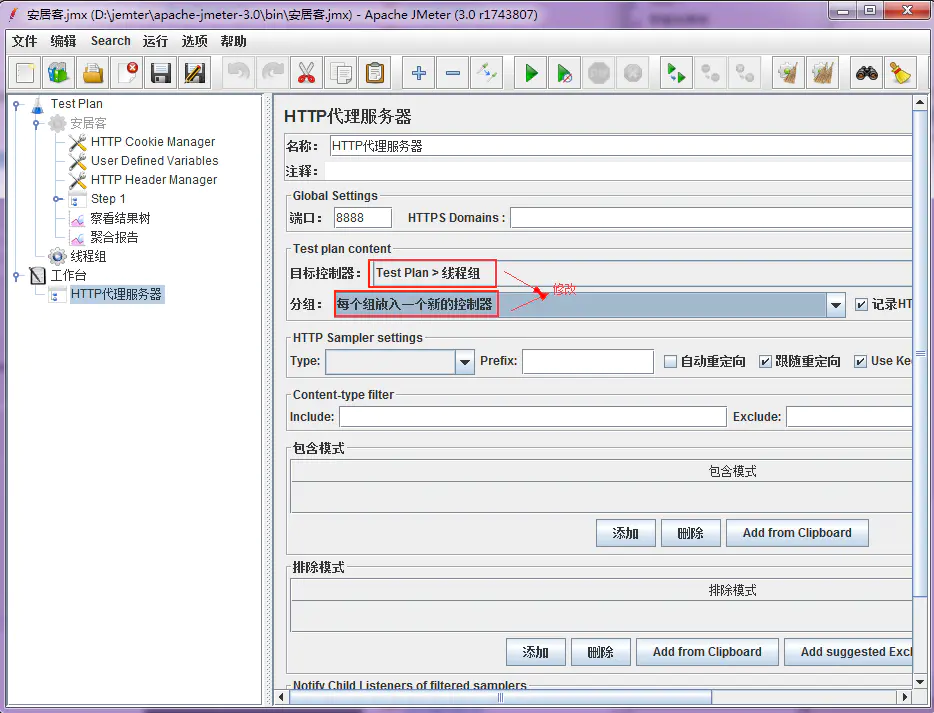Image resolution: width=934 pixels, height=713 pixels.
Task: Click Start no pauses icon
Action: click(564, 73)
